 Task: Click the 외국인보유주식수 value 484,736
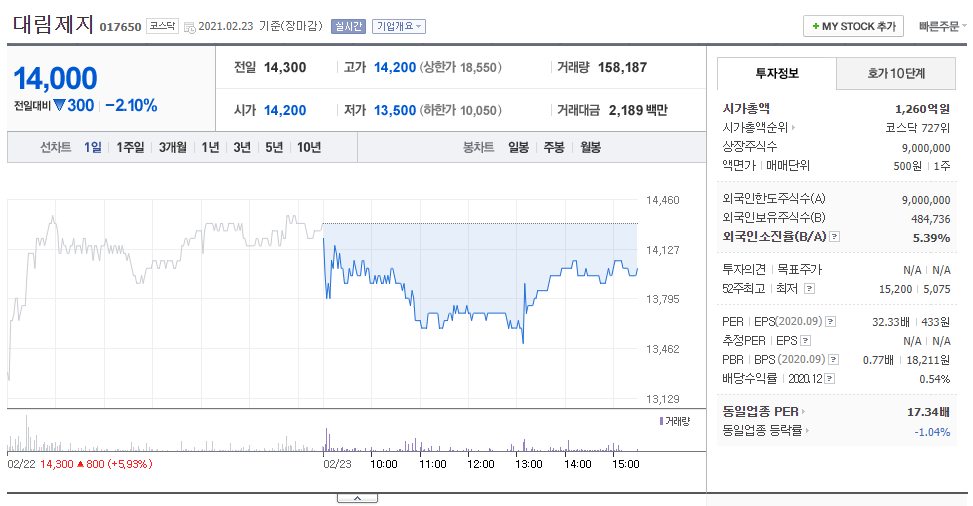931,219
